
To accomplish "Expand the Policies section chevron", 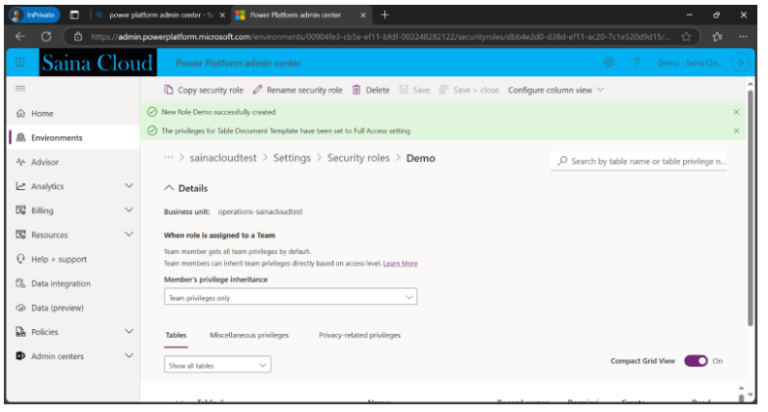I will (x=129, y=332).
